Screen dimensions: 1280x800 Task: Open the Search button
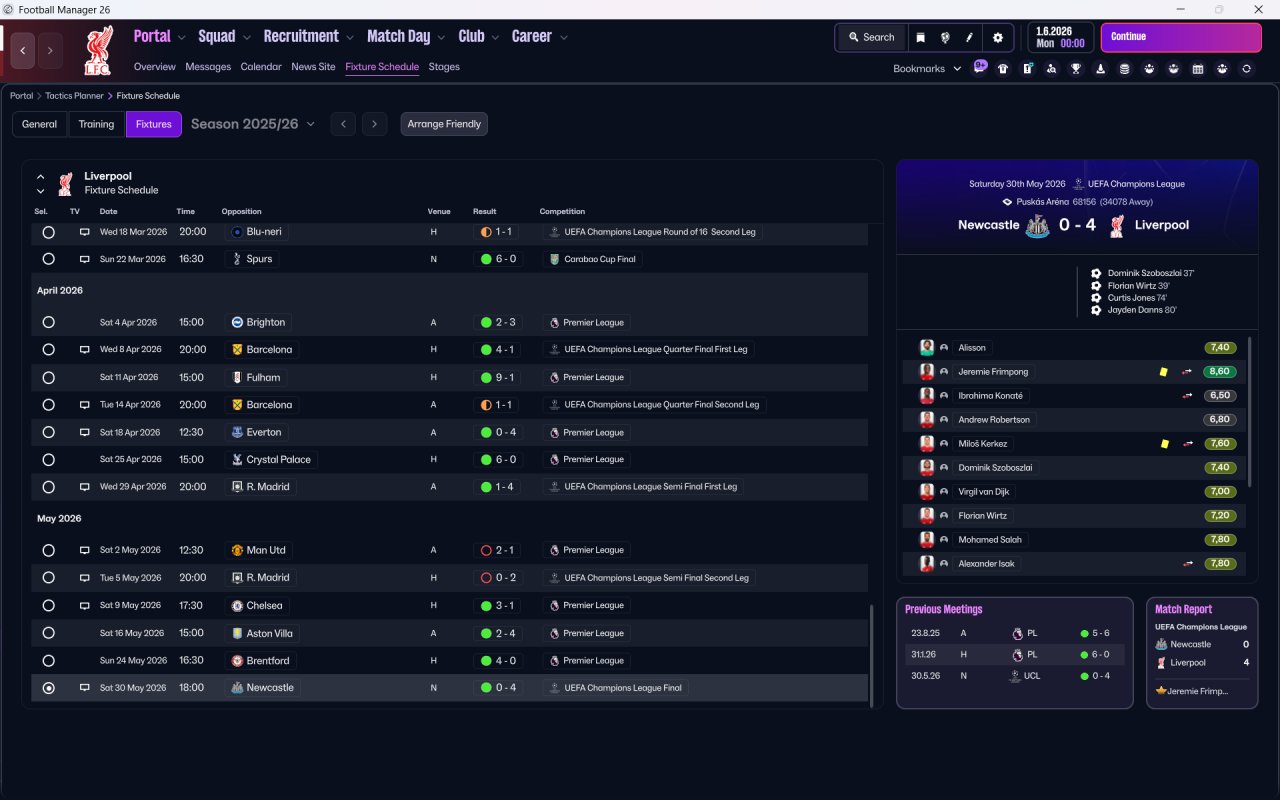tap(871, 38)
